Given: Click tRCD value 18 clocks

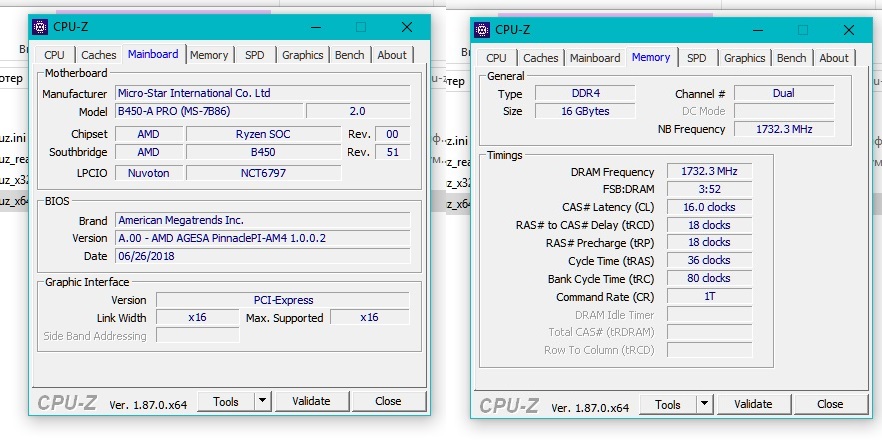Looking at the screenshot, I should pos(709,225).
